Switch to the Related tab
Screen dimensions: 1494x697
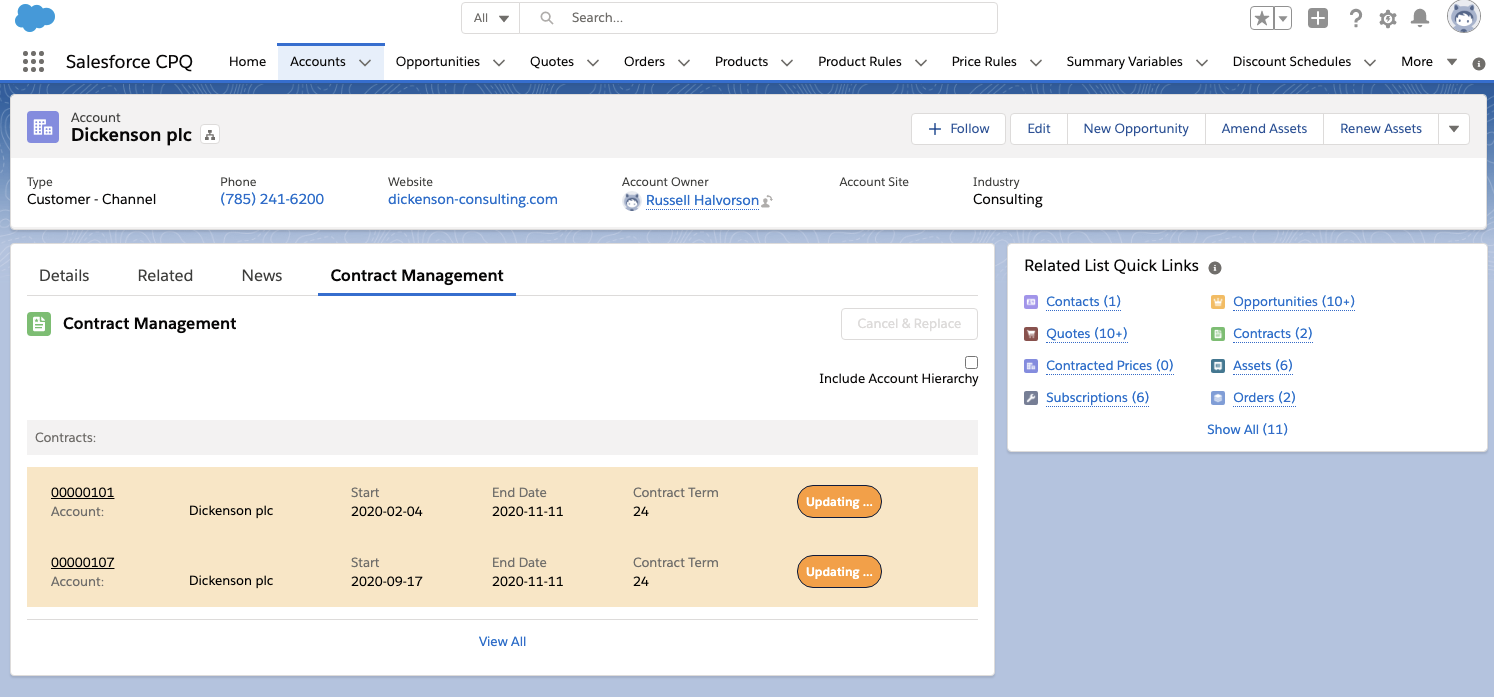(x=165, y=275)
